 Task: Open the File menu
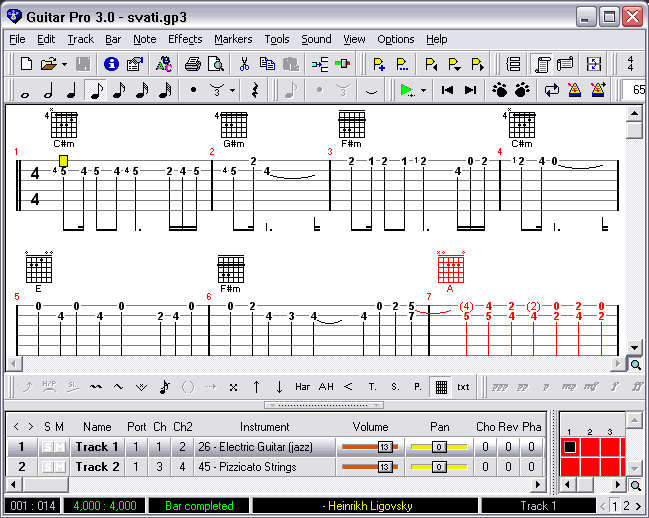pos(17,39)
